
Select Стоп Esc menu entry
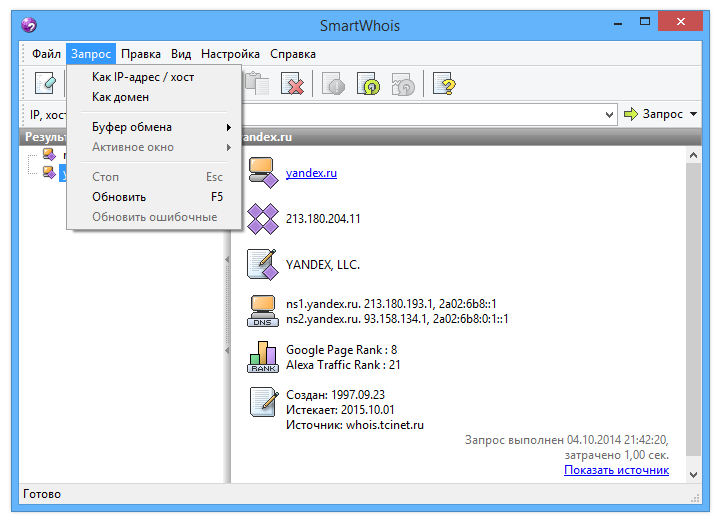coord(154,177)
